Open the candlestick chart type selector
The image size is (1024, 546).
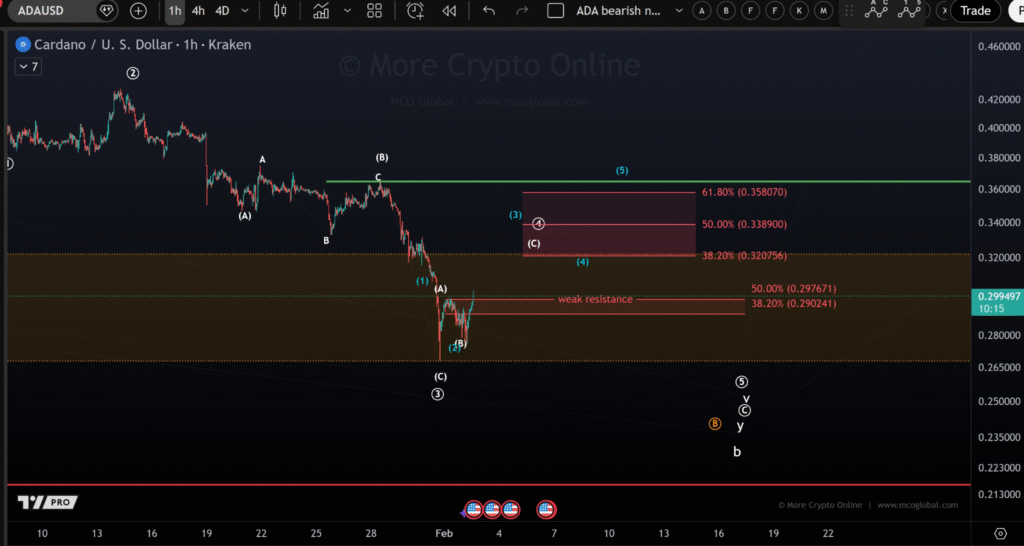[x=280, y=10]
